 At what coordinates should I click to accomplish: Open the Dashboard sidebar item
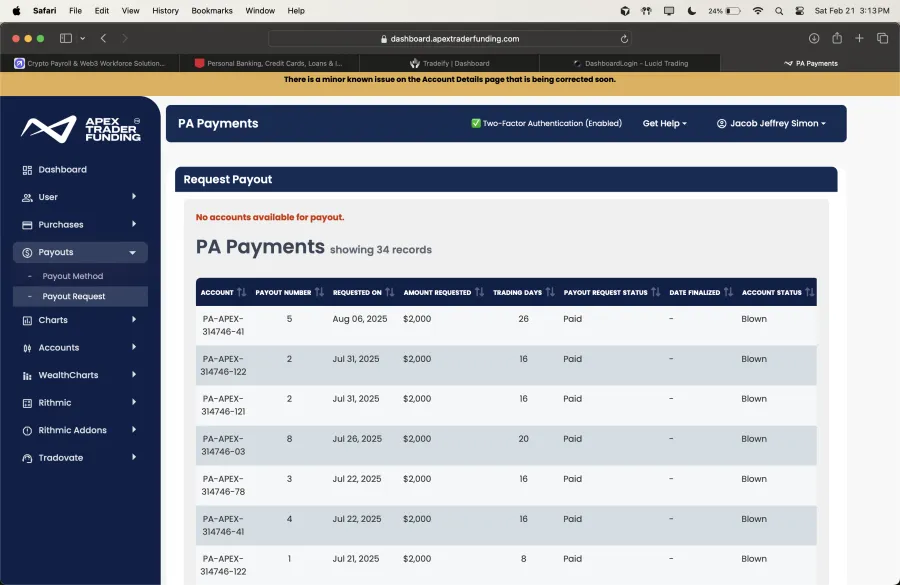tap(63, 170)
